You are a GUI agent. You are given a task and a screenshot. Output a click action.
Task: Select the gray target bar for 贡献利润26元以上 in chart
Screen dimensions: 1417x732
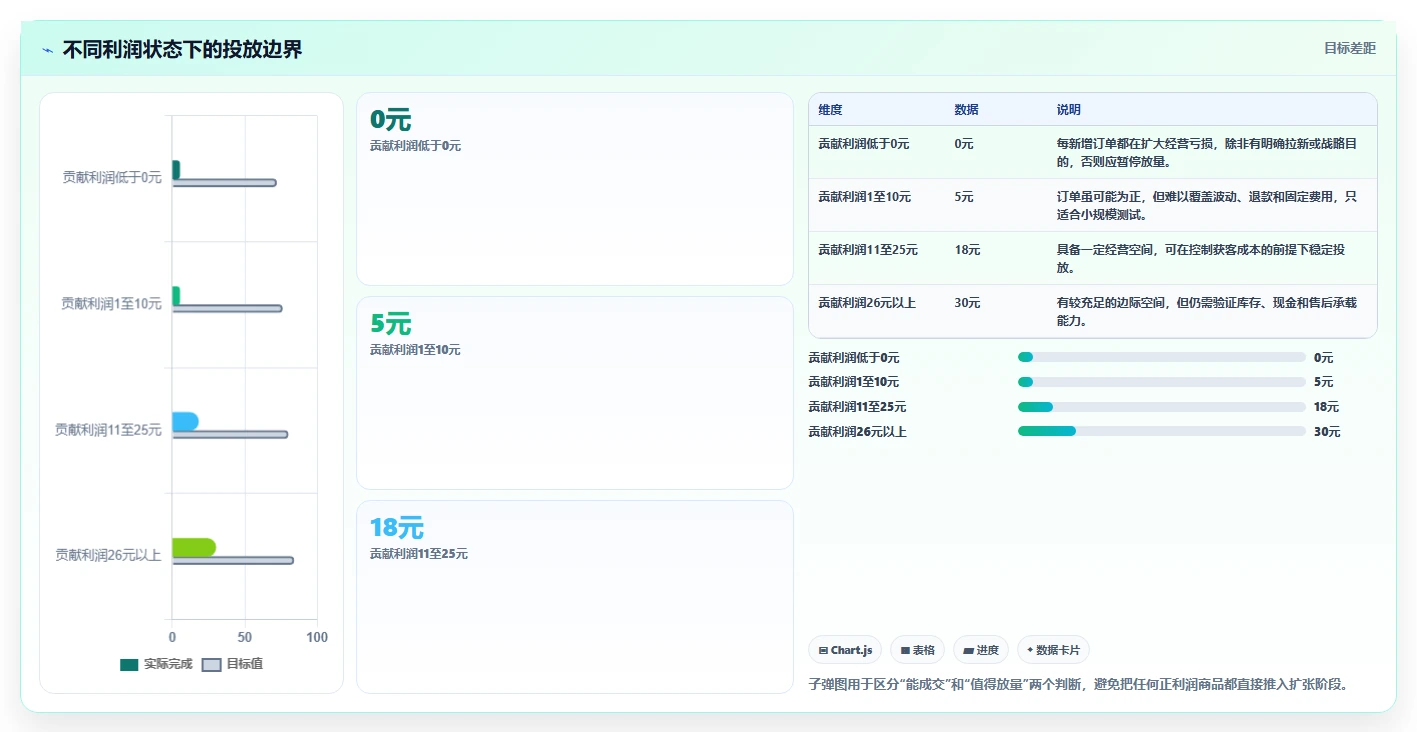click(233, 560)
